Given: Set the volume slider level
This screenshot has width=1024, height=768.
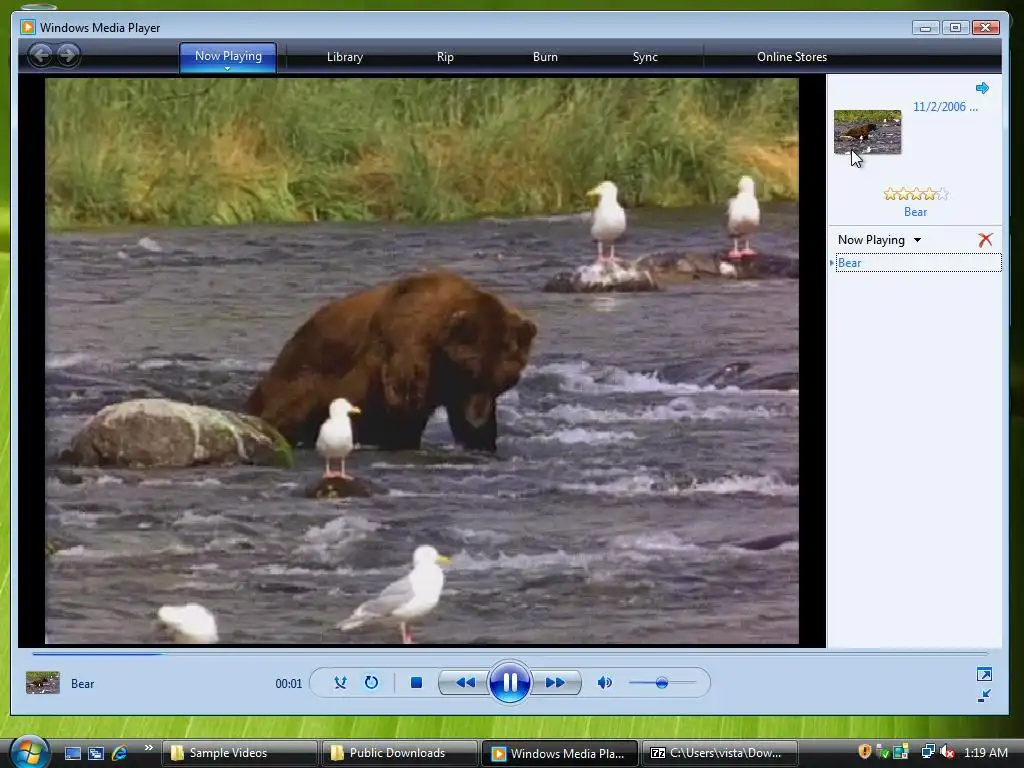Looking at the screenshot, I should pyautogui.click(x=662, y=682).
